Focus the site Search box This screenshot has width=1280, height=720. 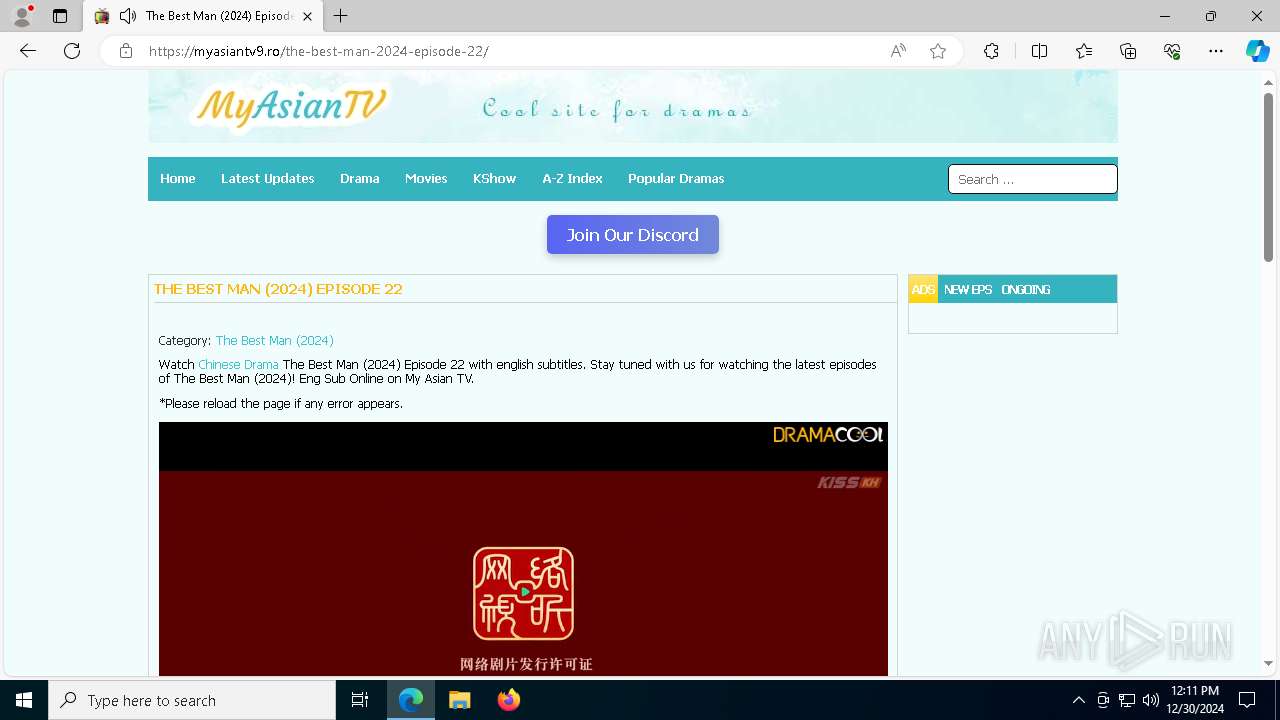click(1032, 179)
